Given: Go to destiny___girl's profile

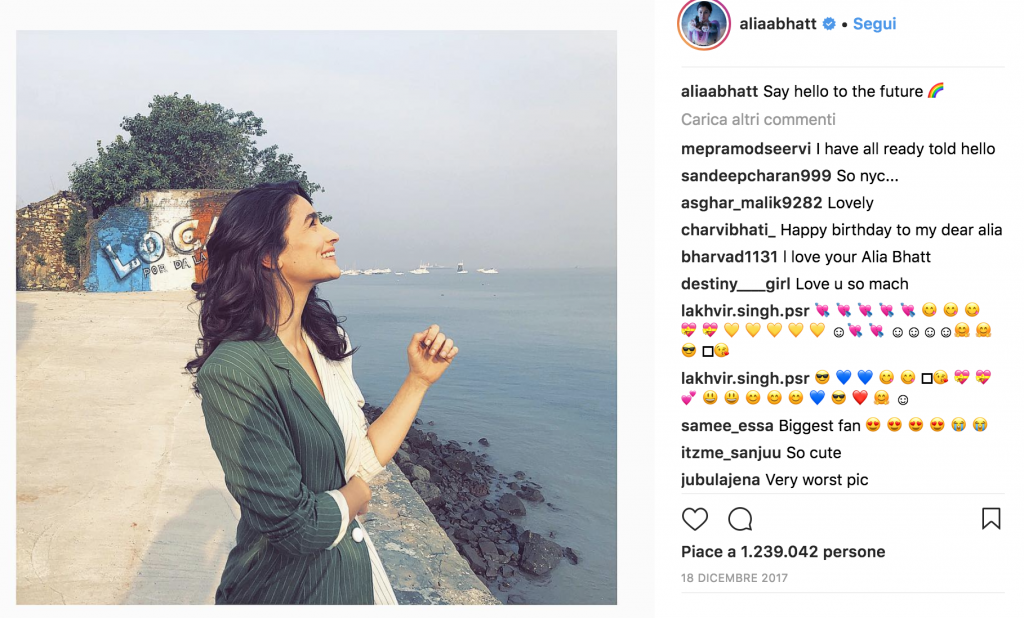Looking at the screenshot, I should click(735, 284).
